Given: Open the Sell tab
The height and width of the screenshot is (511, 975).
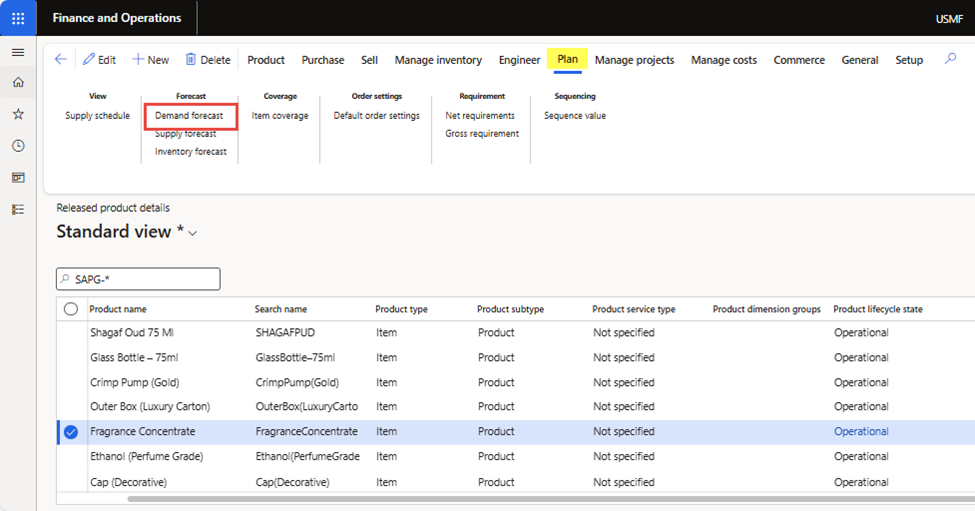Looking at the screenshot, I should 369,60.
